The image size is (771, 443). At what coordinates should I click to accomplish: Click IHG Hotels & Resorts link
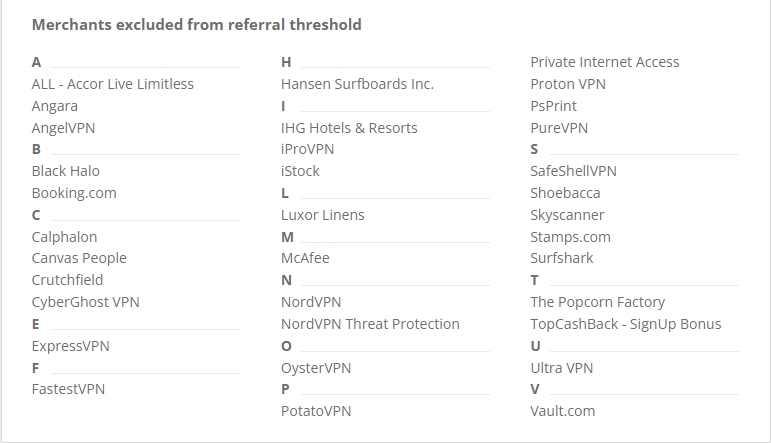(349, 128)
